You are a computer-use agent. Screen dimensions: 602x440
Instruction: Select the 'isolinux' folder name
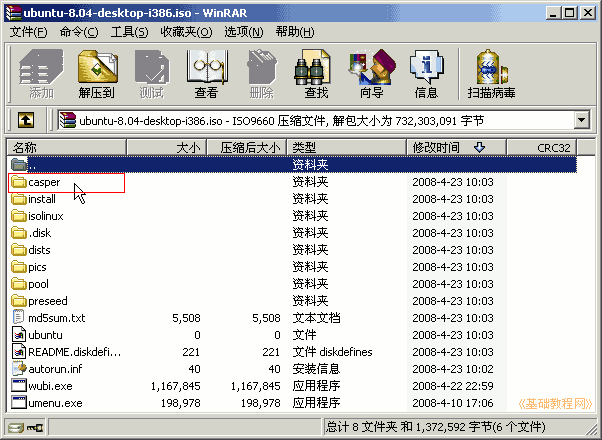coord(46,216)
